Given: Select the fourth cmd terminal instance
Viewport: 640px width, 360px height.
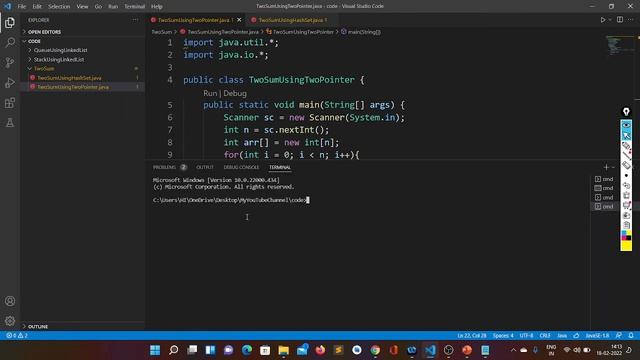Looking at the screenshot, I should 604,207.
